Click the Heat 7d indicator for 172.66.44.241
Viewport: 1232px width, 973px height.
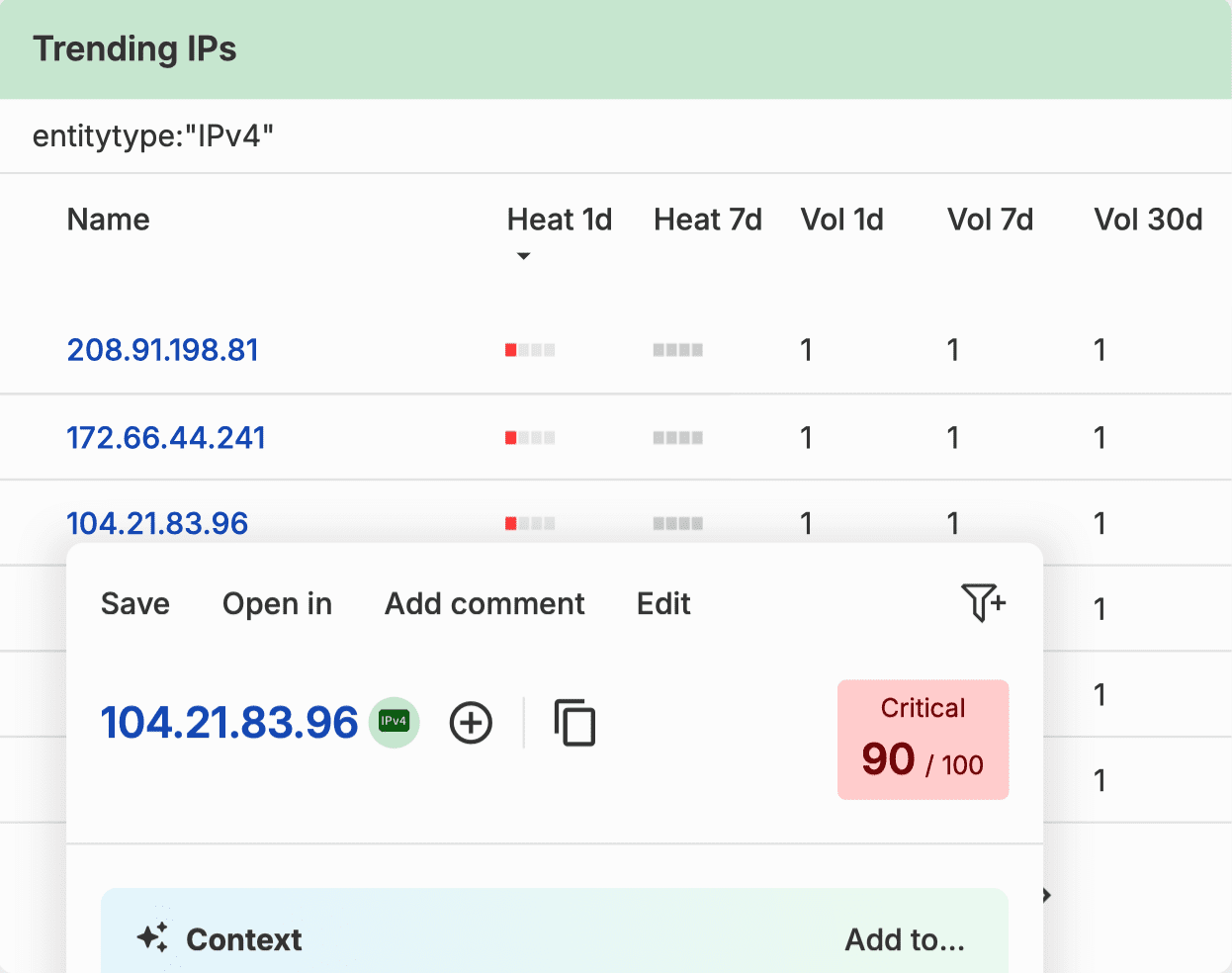[677, 437]
